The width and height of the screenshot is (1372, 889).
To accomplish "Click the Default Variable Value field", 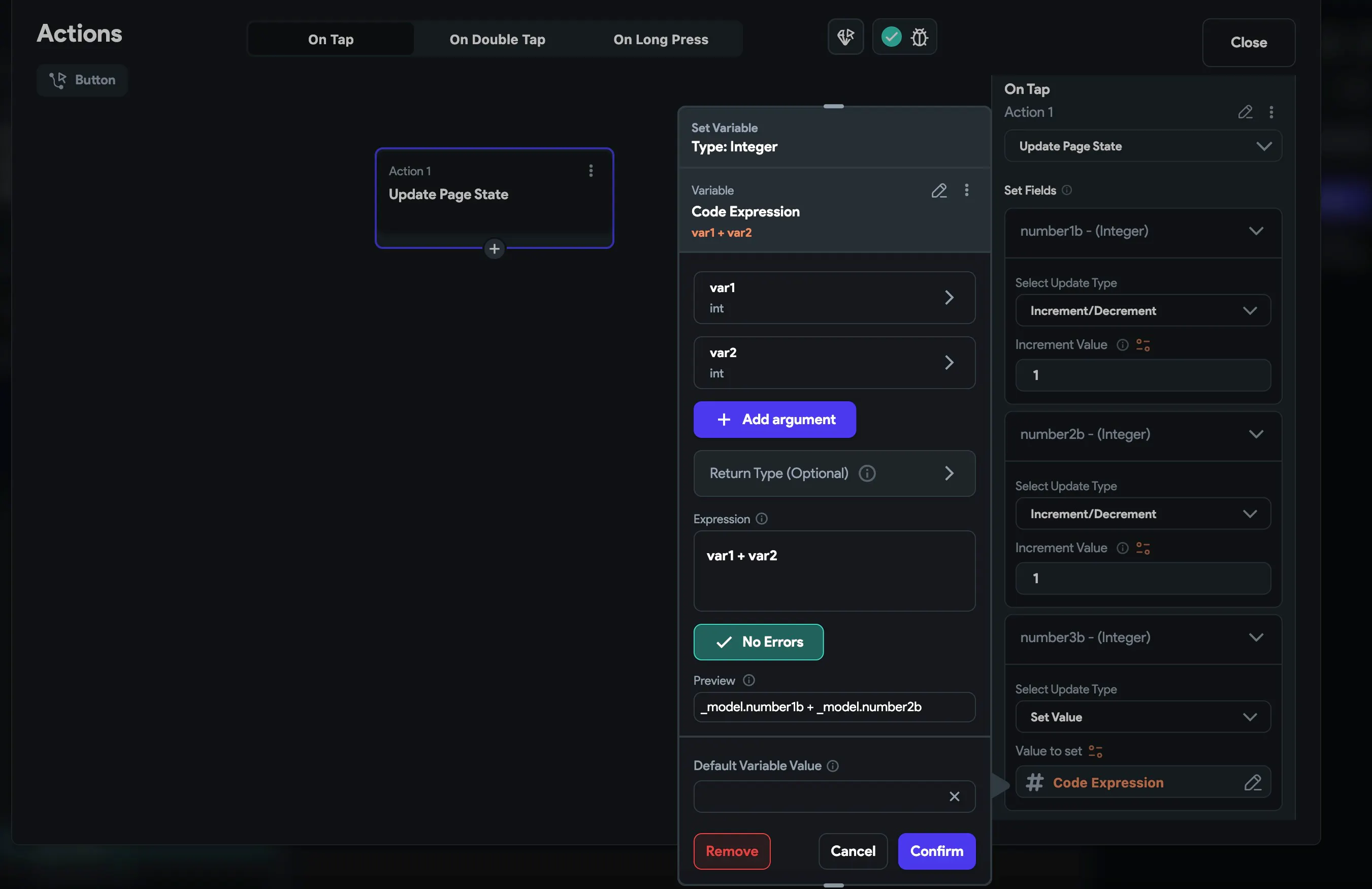I will click(x=834, y=797).
